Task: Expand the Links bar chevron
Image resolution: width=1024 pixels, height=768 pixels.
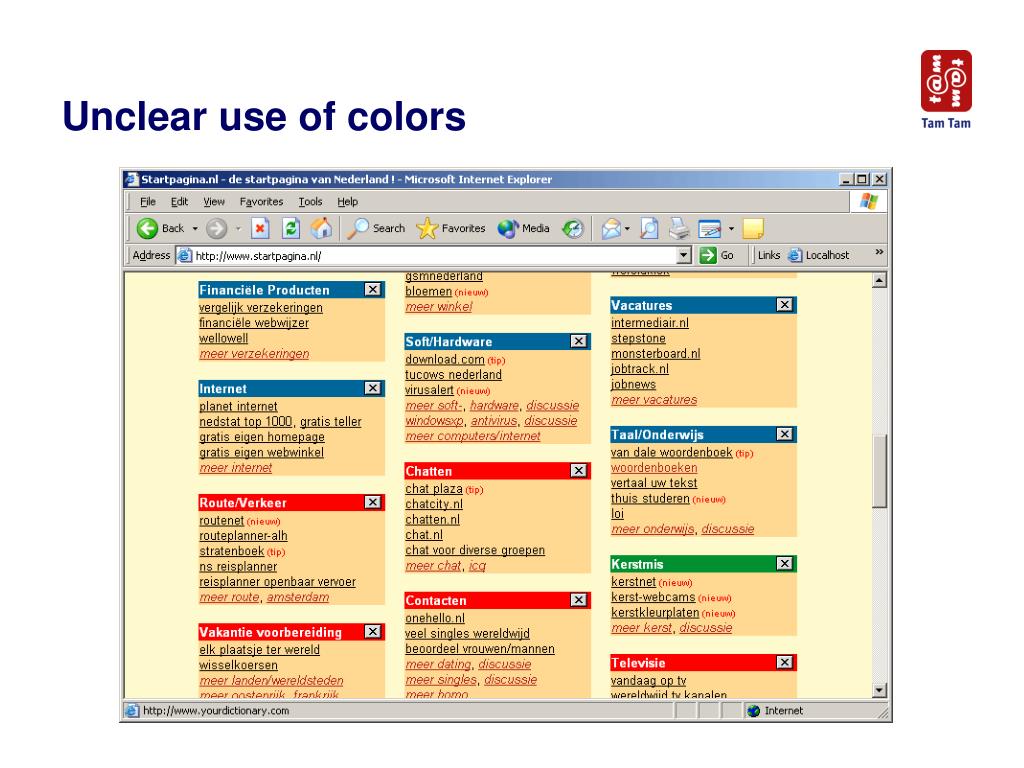Action: tap(879, 252)
